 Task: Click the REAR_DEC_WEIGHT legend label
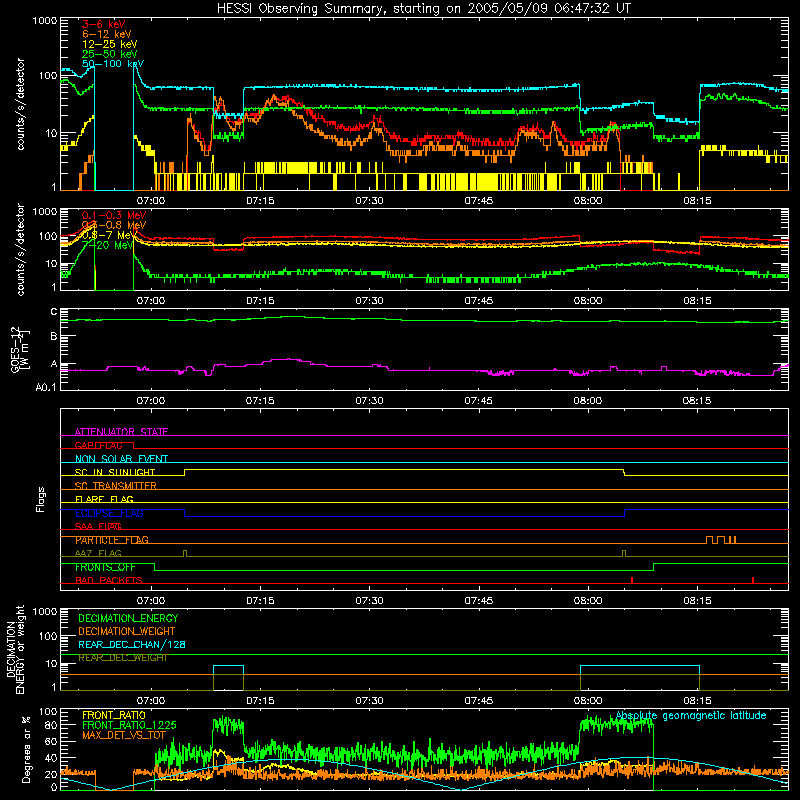point(122,658)
